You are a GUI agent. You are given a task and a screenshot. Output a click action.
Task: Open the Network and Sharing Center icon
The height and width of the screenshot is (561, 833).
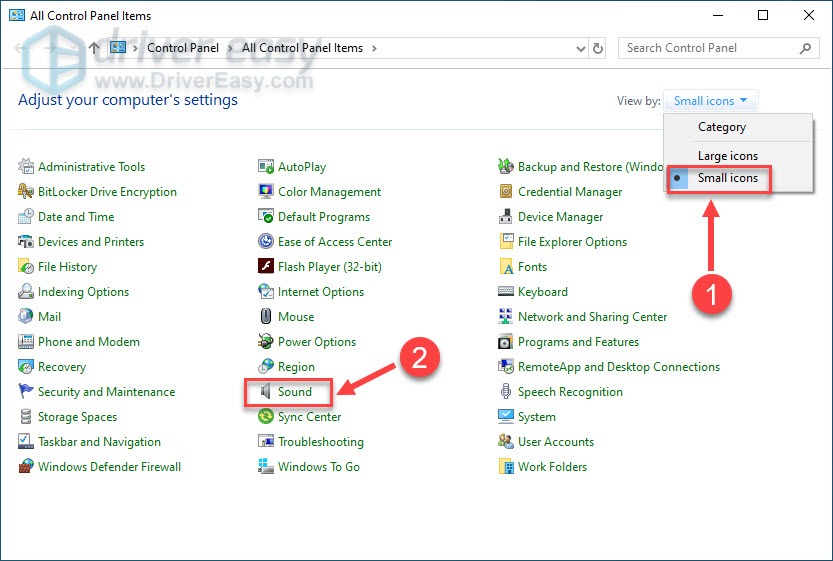click(x=507, y=317)
